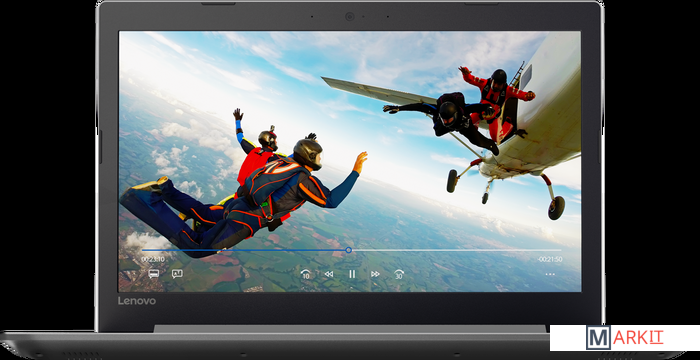This screenshot has height=360, width=700.
Task: Toggle the remaining time -00:21:50 display
Action: [x=550, y=259]
